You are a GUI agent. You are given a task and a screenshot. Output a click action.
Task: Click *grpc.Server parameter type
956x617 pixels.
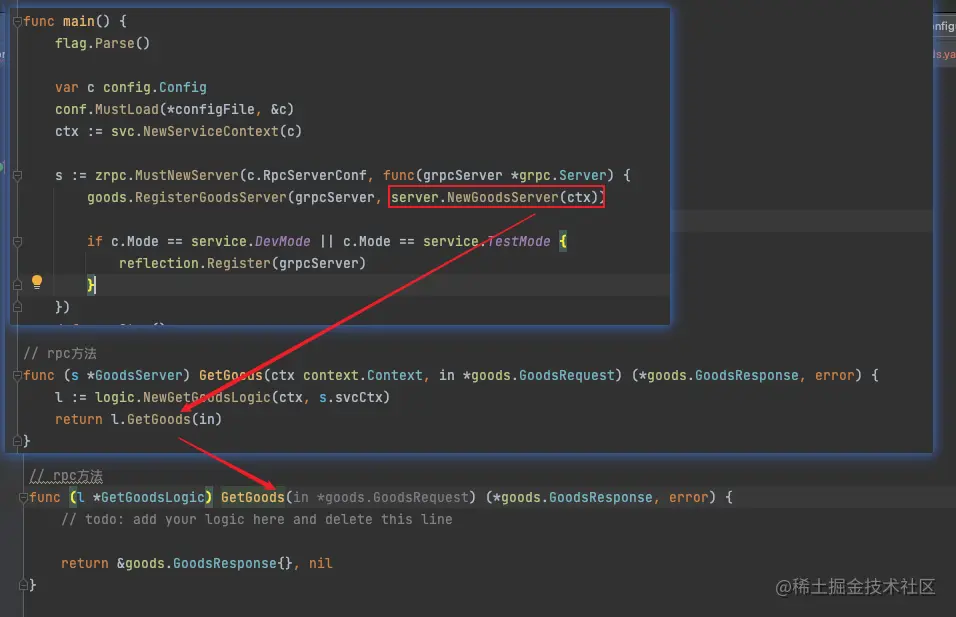pyautogui.click(x=559, y=176)
